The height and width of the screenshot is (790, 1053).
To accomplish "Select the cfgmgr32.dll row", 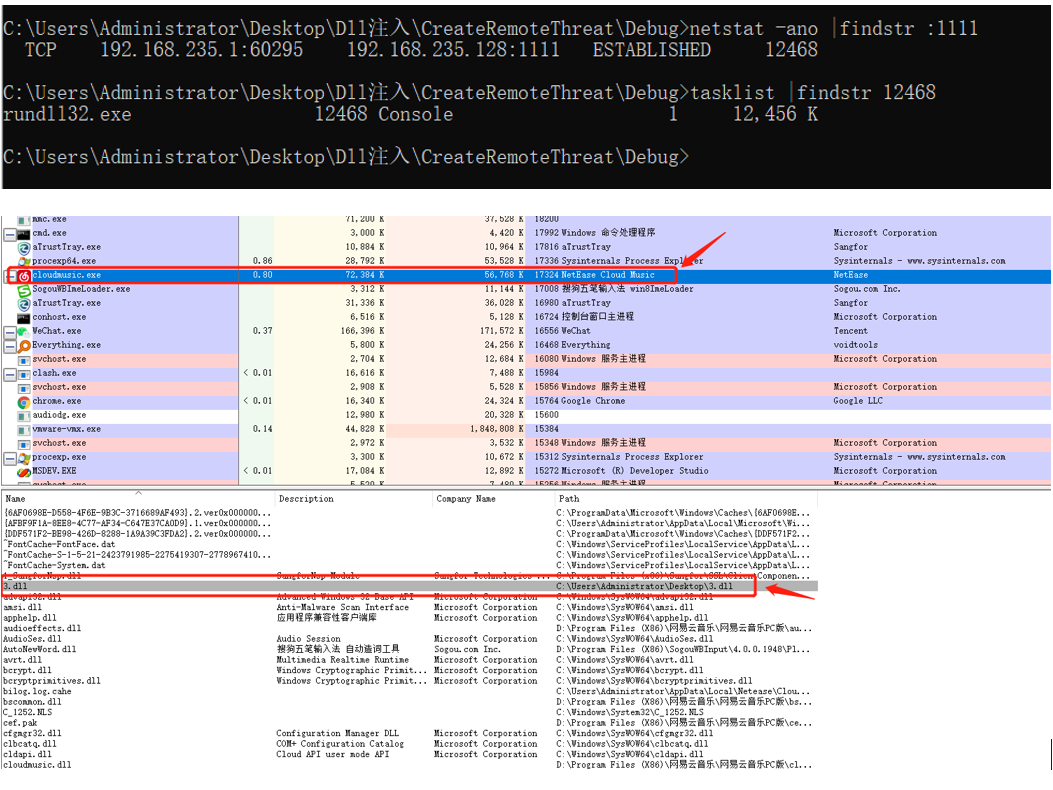I will (x=409, y=734).
